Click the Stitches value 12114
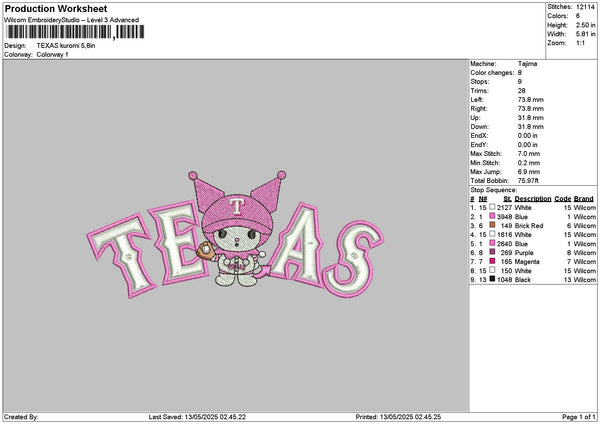Image resolution: width=600 pixels, height=424 pixels. point(585,7)
